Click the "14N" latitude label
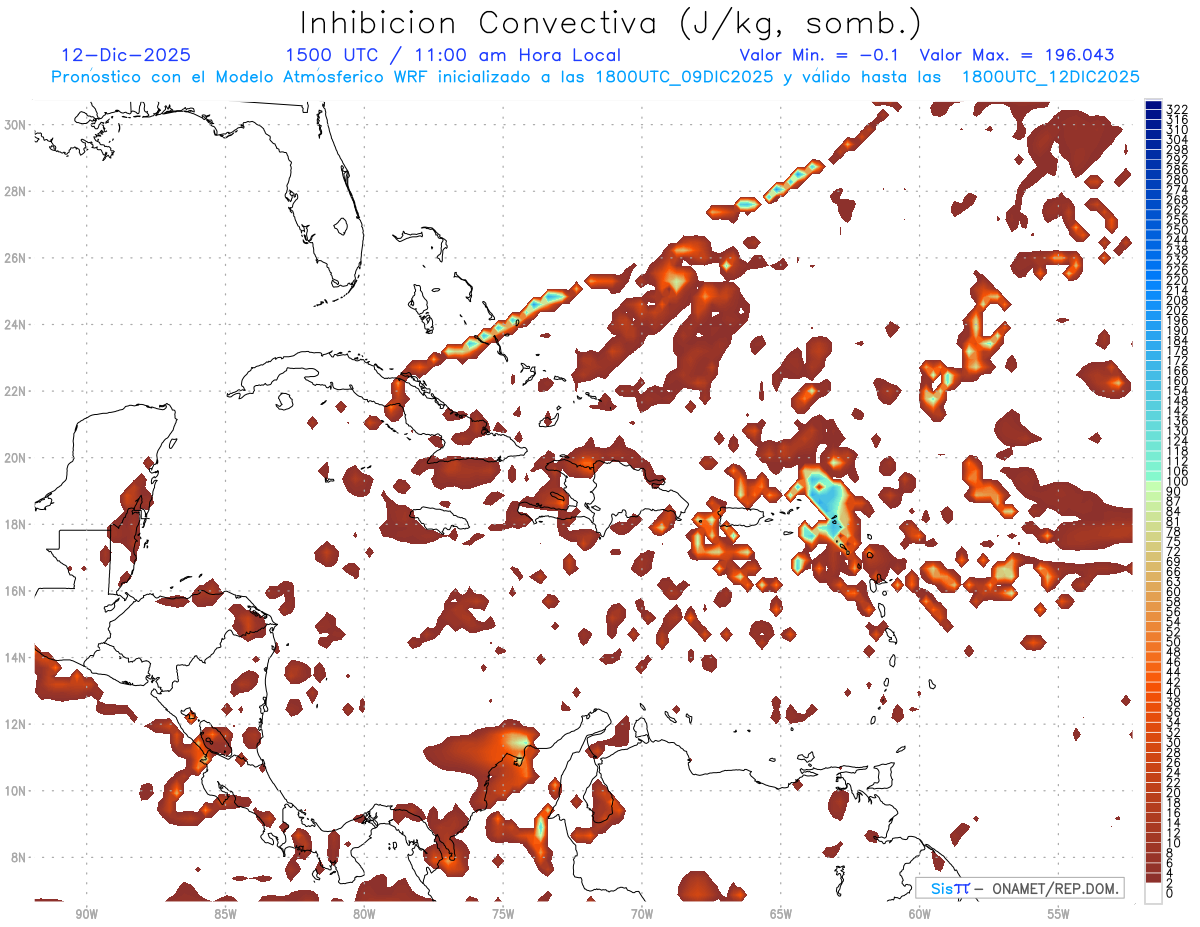The width and height of the screenshot is (1200, 927). tap(15, 657)
